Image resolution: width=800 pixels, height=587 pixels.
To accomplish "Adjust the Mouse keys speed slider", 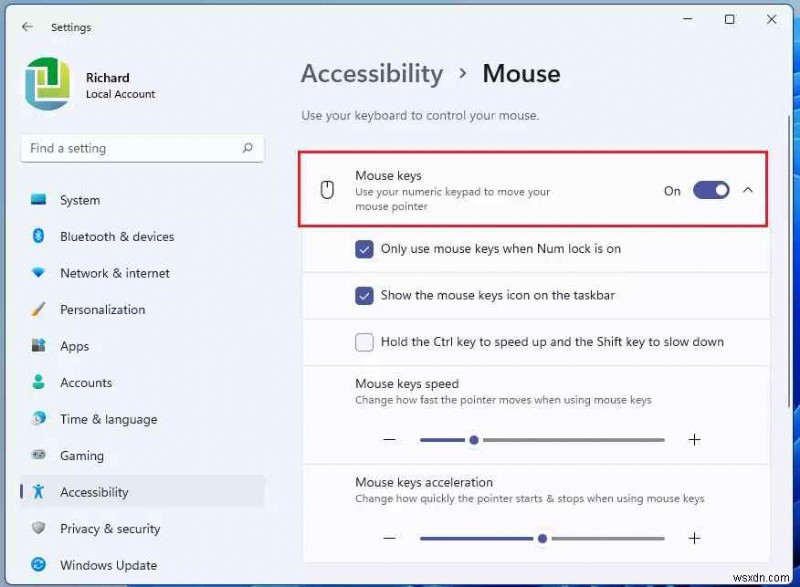I will 473,439.
